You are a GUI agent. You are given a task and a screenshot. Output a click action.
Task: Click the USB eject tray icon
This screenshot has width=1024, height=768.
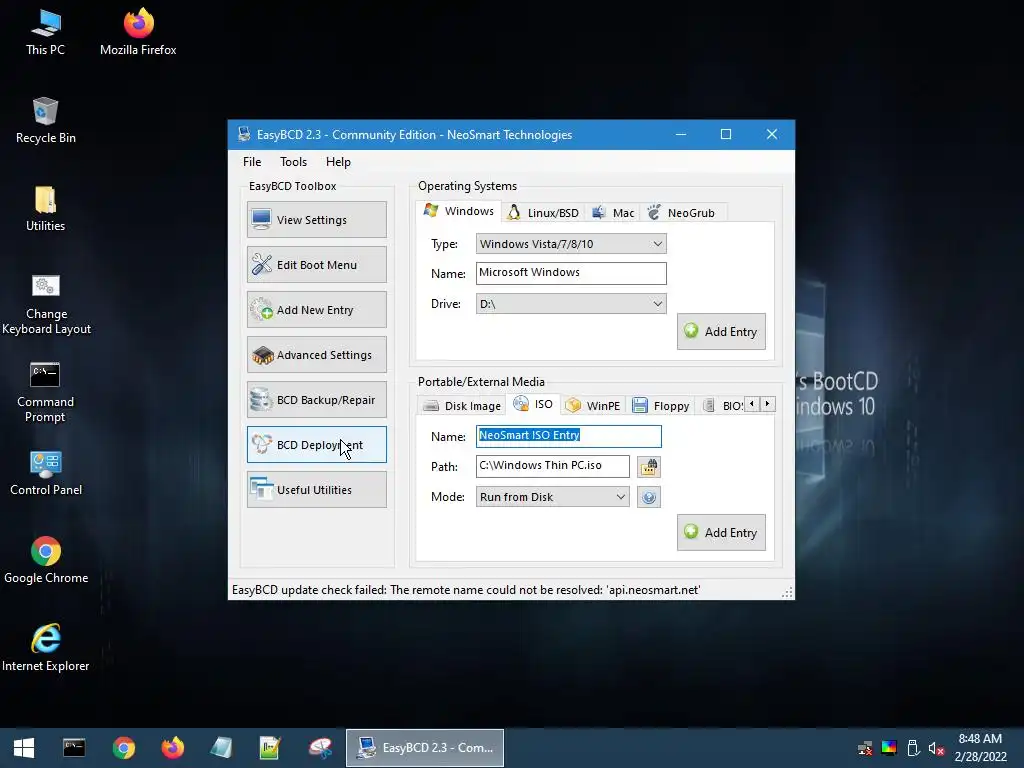pyautogui.click(x=913, y=748)
